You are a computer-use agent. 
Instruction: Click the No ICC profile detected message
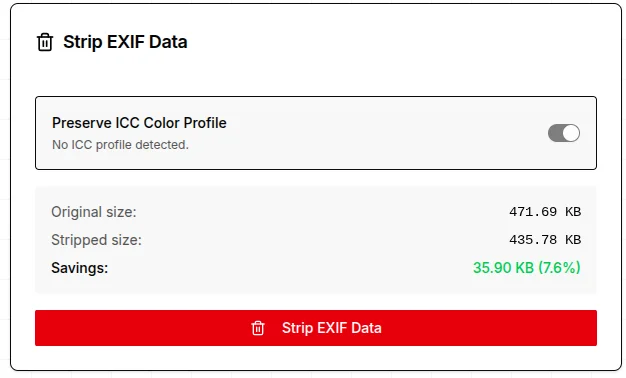[120, 145]
